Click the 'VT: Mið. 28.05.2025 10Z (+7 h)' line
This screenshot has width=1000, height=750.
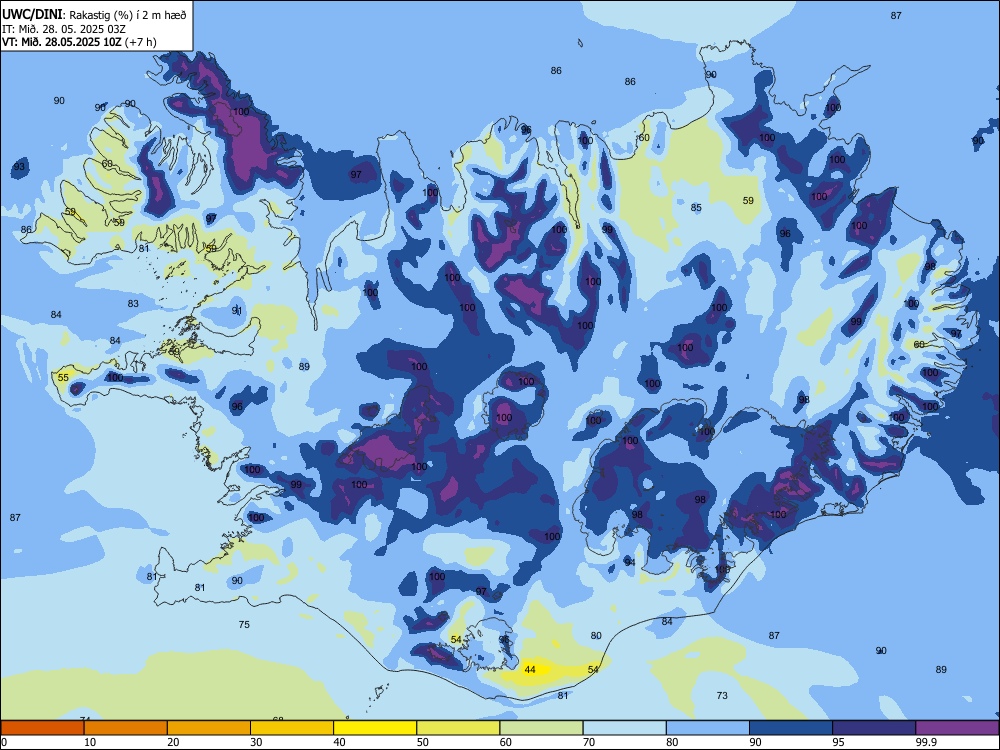click(x=79, y=42)
